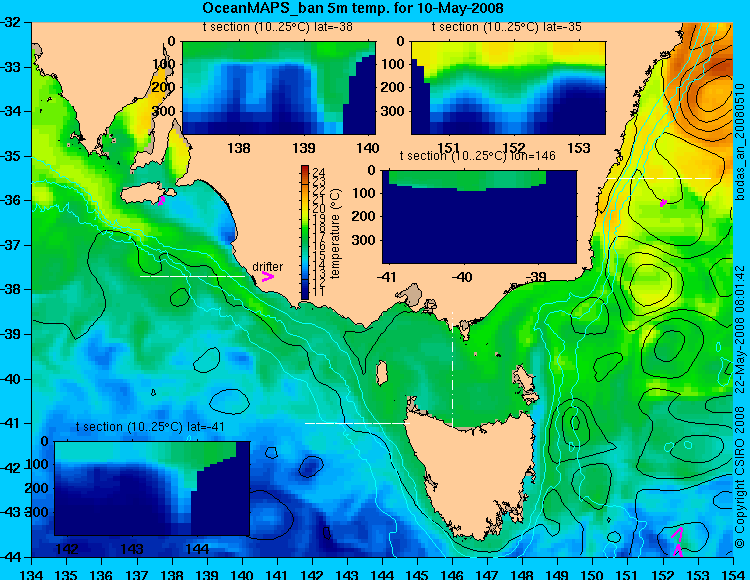The image size is (750, 580).
Task: Click the "-36" label on the latitude axis
Action: [x=10, y=200]
